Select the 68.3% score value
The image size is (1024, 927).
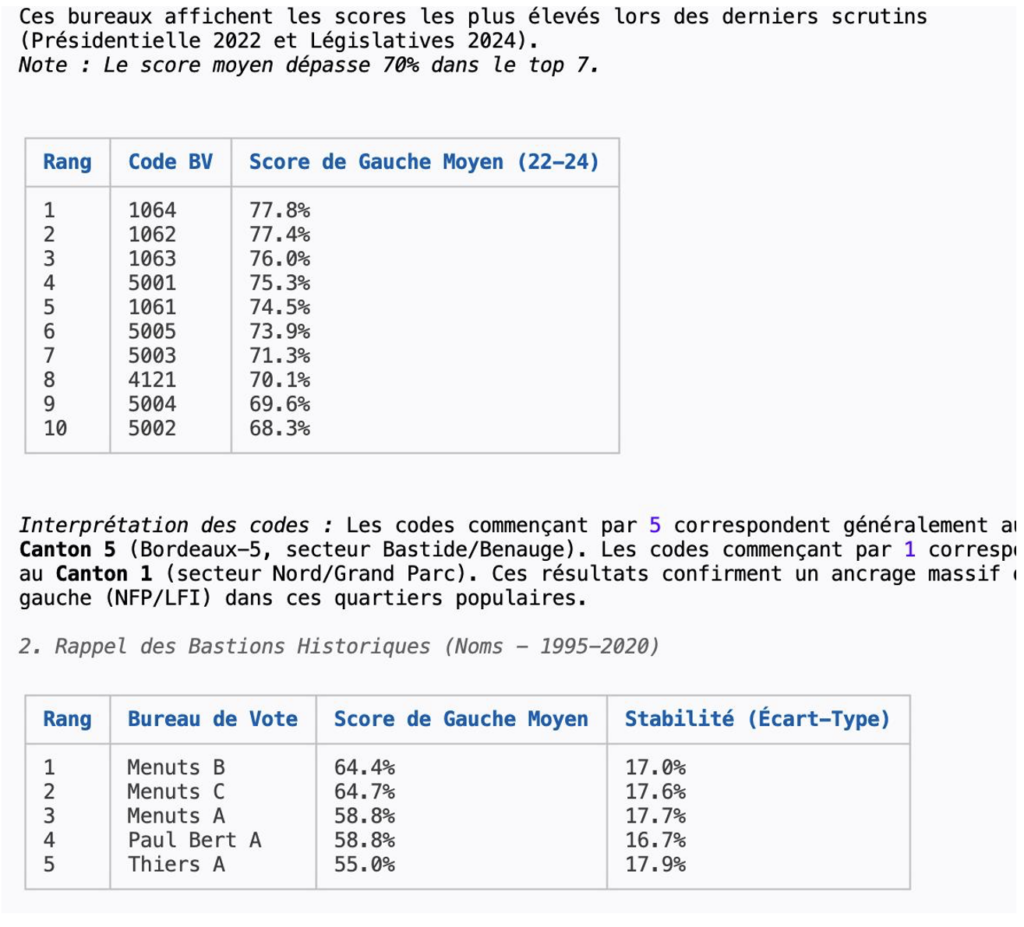point(279,429)
